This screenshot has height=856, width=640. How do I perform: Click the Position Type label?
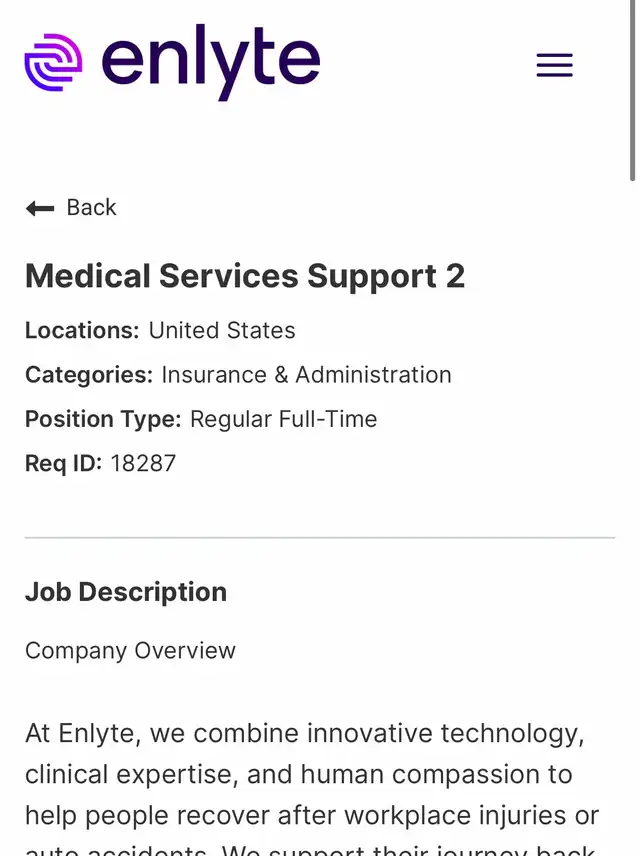coord(103,419)
